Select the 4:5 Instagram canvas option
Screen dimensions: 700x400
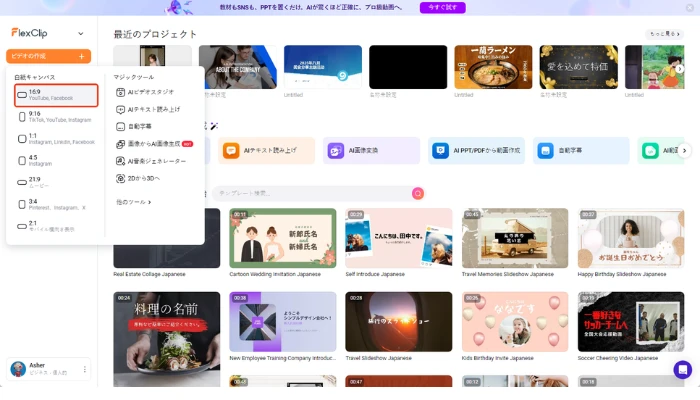[56, 161]
